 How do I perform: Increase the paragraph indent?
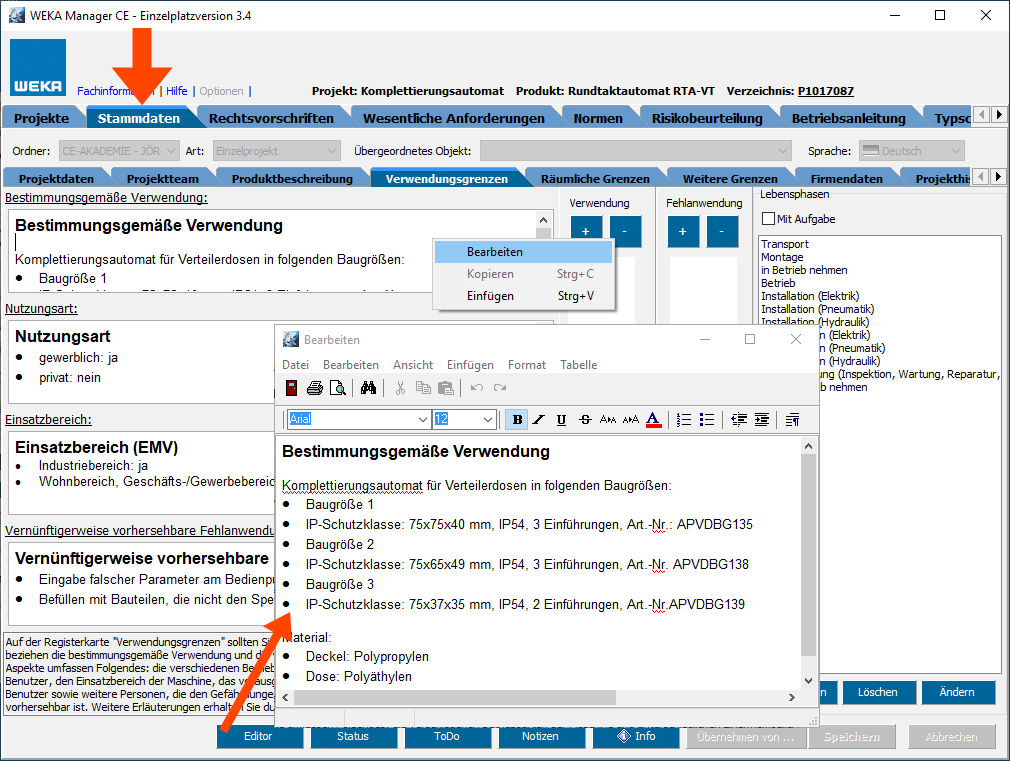(762, 420)
